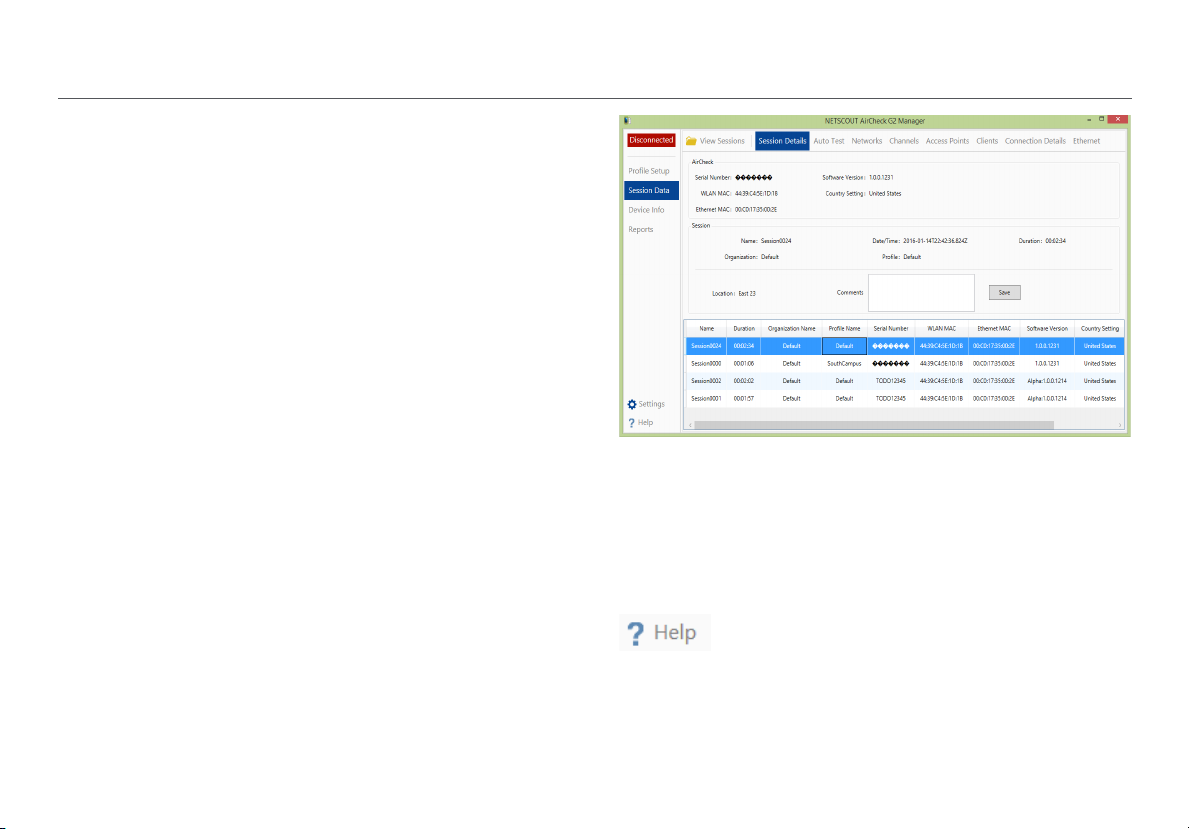Click the Organization Name column header
The width and height of the screenshot is (1189, 829).
pyautogui.click(x=792, y=329)
